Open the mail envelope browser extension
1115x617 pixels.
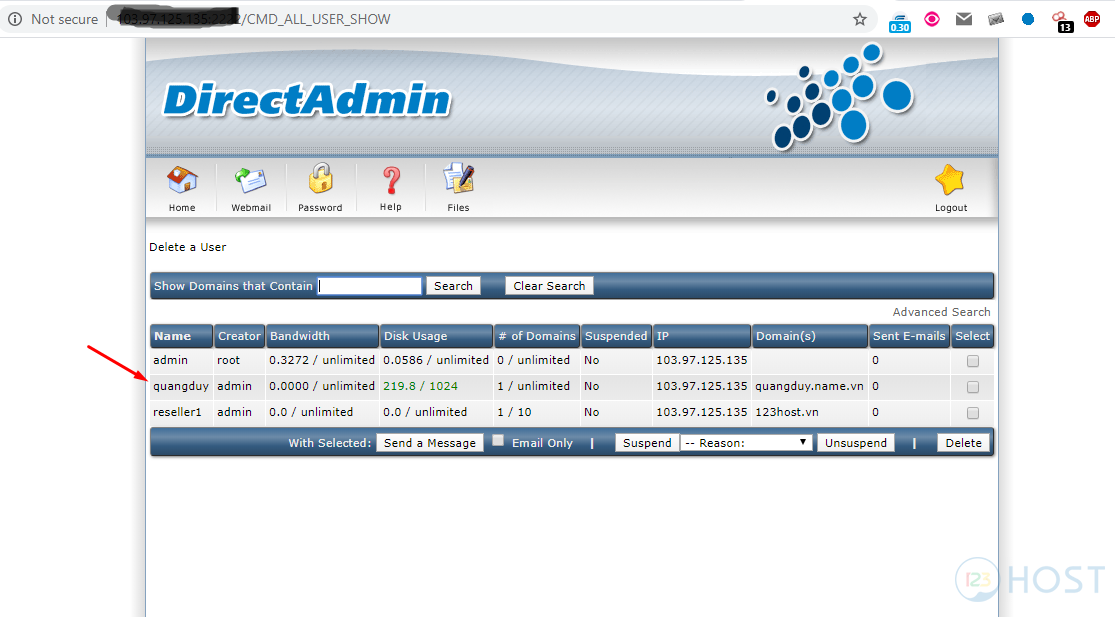point(964,19)
